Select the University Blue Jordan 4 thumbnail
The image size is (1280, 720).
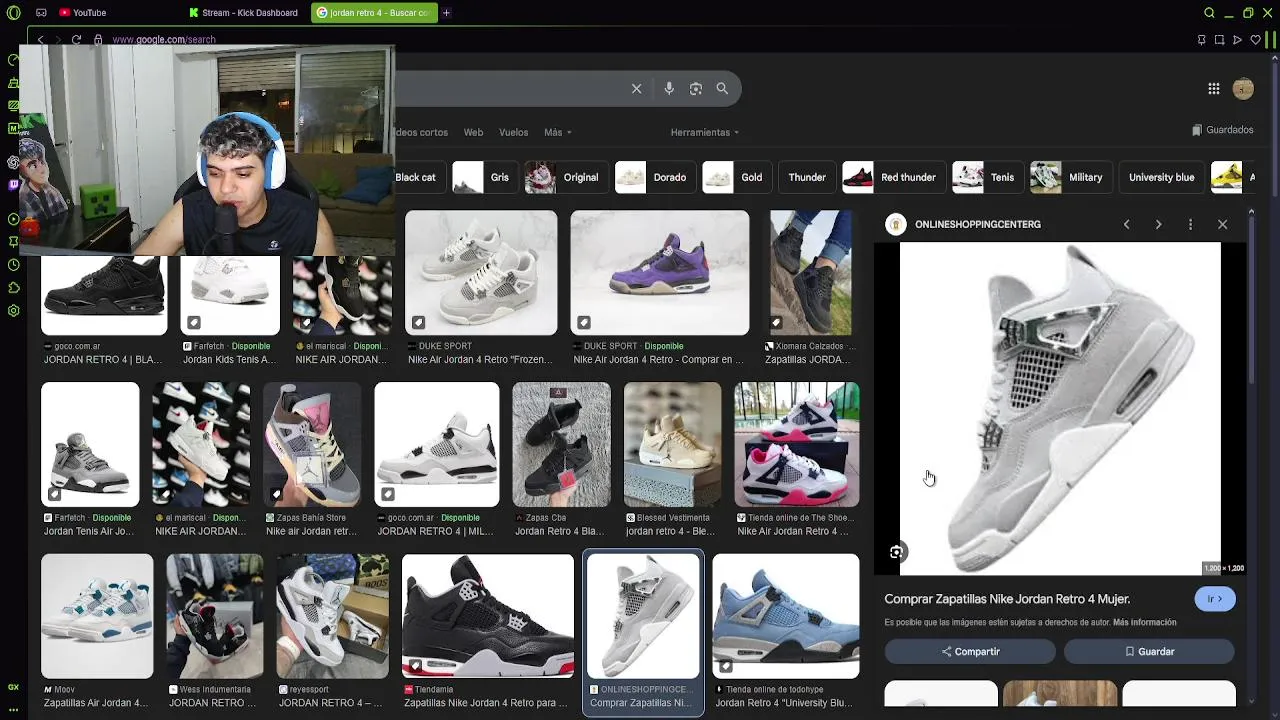pos(785,616)
